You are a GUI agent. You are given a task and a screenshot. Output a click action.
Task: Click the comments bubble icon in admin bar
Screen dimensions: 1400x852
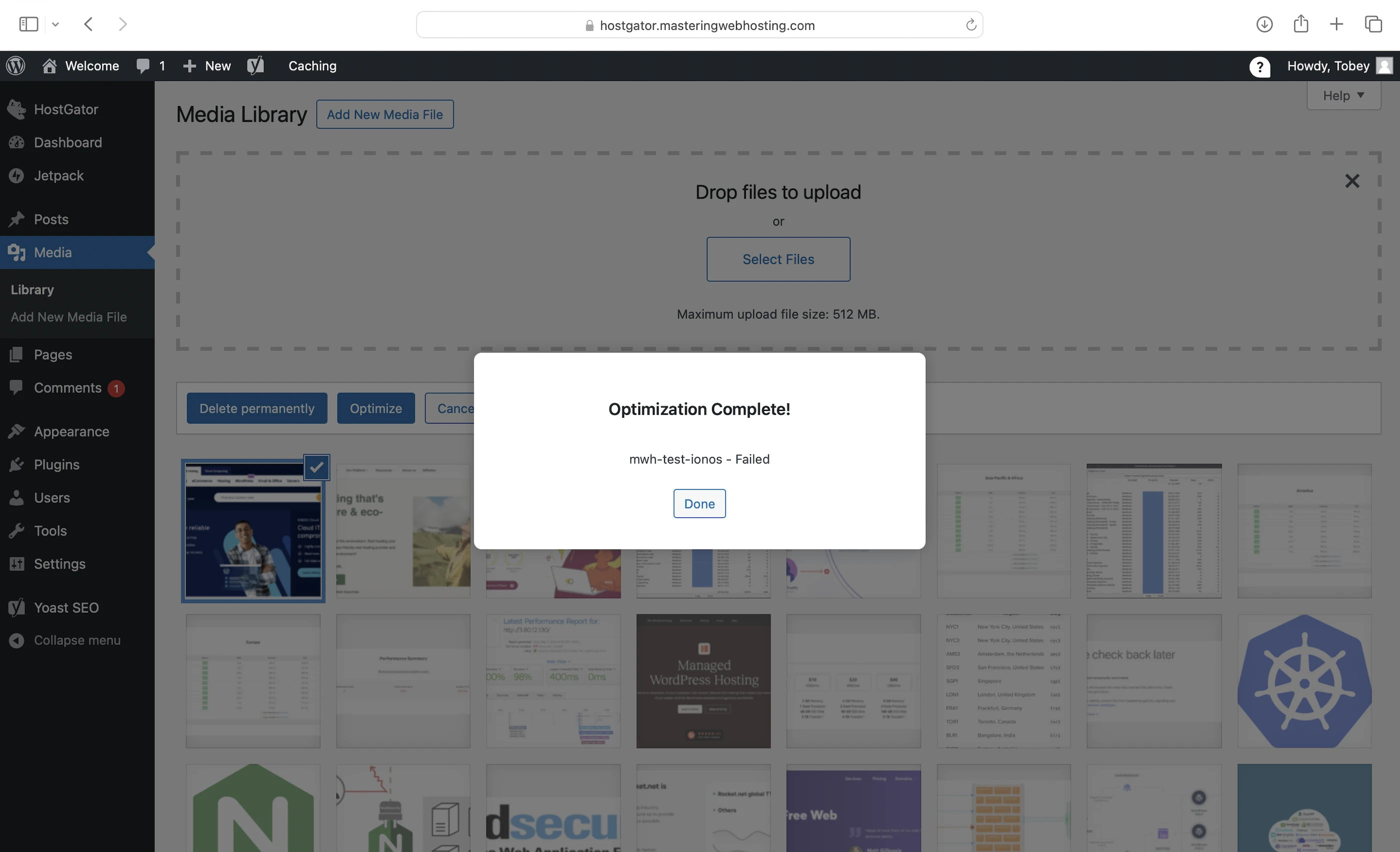[x=143, y=66]
